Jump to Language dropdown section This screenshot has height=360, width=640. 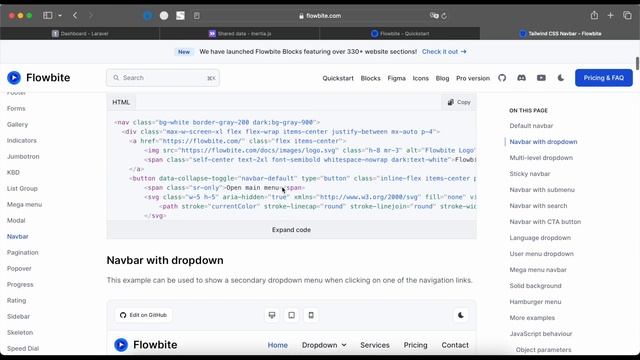point(540,238)
